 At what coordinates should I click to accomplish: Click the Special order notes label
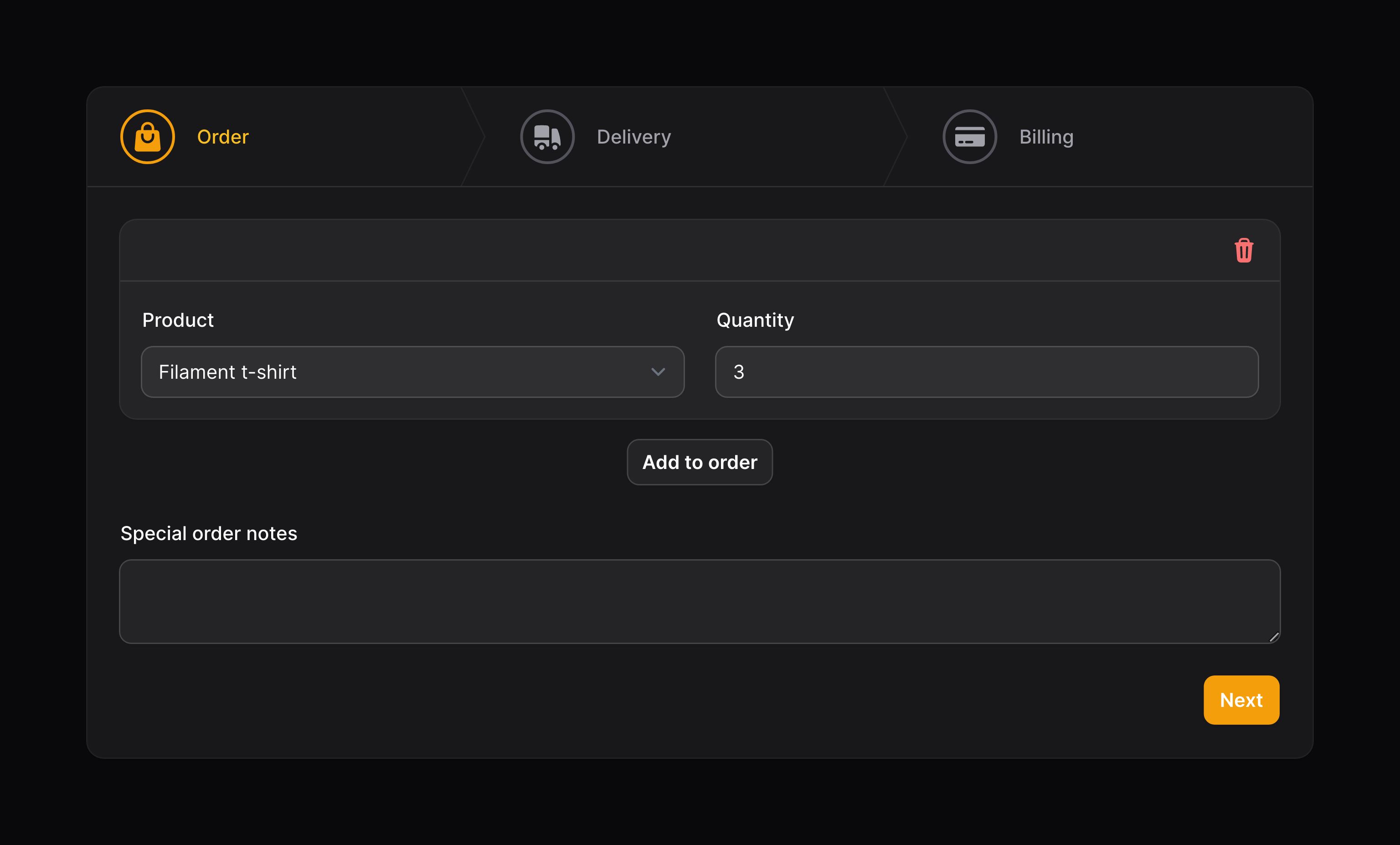[209, 534]
